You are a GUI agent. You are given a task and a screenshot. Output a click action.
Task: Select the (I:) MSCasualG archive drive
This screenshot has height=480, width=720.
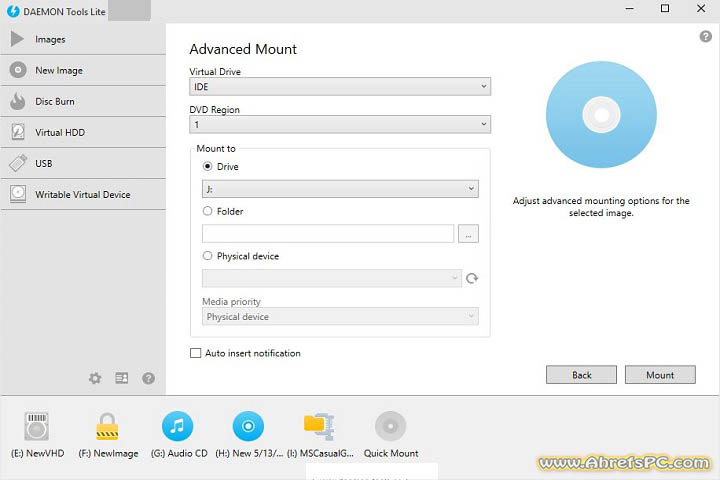(319, 426)
